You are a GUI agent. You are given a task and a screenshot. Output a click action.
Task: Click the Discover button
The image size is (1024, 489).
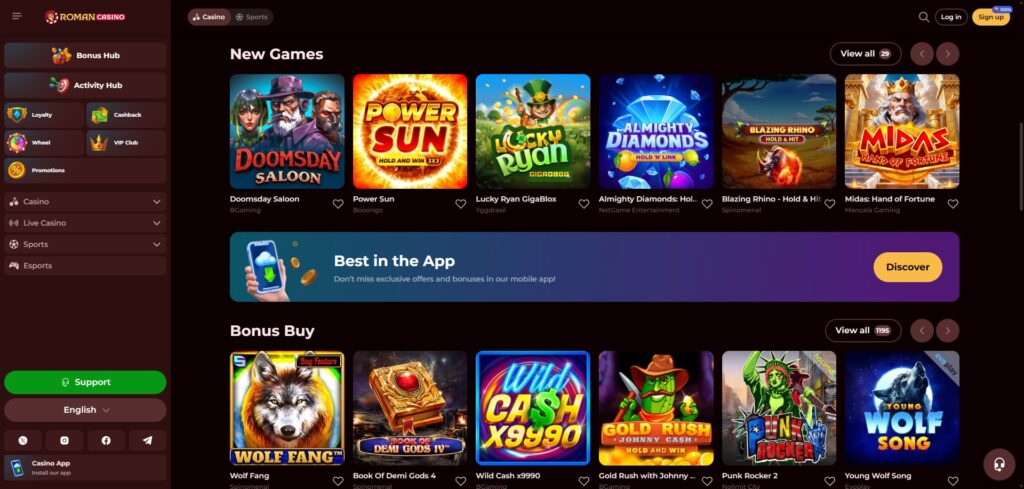pos(907,267)
